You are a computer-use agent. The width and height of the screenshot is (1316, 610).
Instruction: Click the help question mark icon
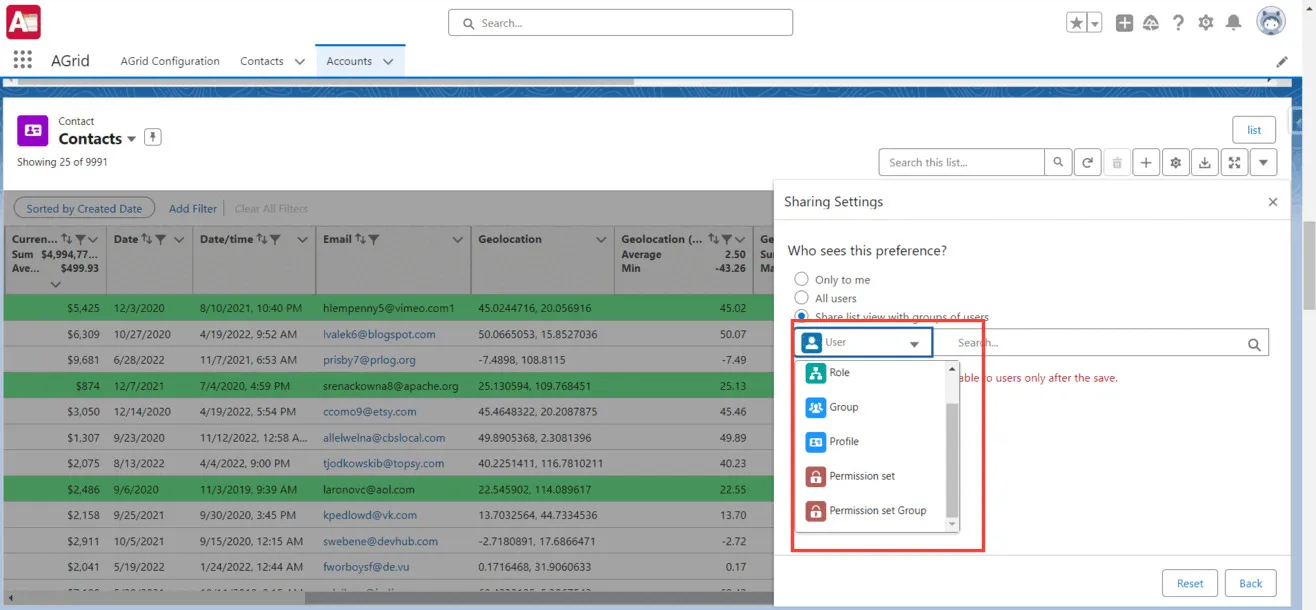coord(1179,21)
